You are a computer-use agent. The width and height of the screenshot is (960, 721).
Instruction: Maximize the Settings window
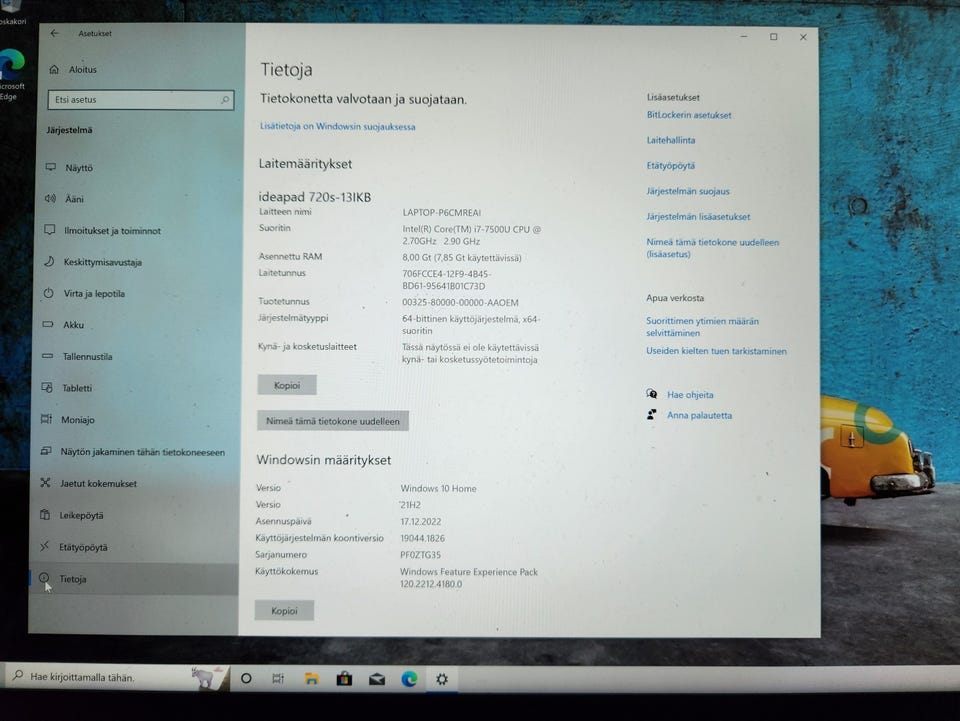774,37
